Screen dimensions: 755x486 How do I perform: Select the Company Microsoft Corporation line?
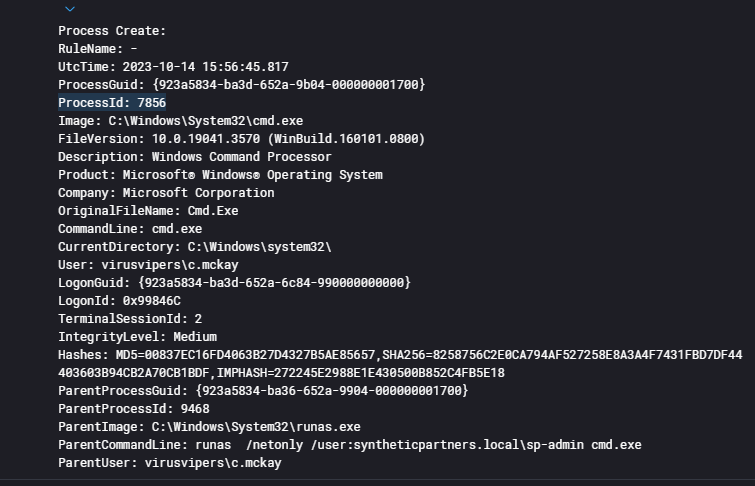(x=166, y=193)
